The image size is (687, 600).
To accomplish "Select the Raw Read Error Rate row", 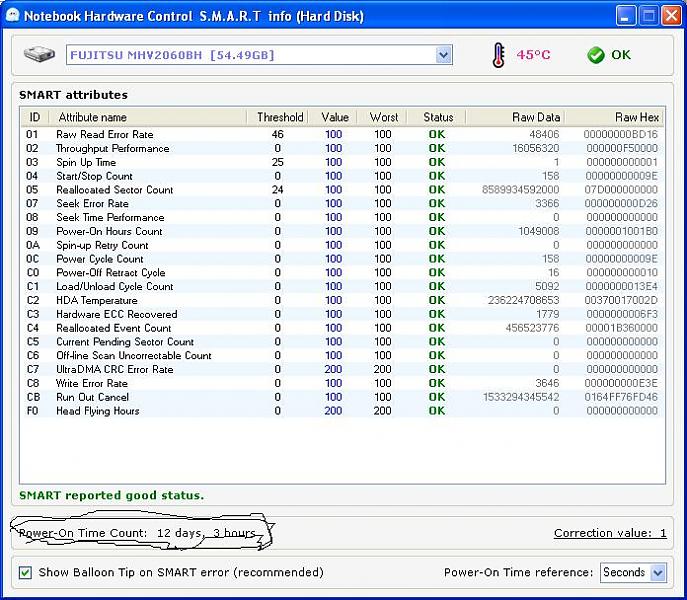I will 104,134.
